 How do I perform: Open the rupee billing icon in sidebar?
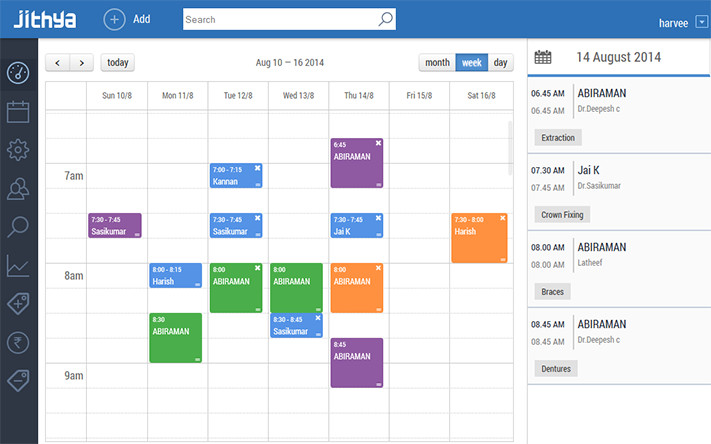[18, 342]
